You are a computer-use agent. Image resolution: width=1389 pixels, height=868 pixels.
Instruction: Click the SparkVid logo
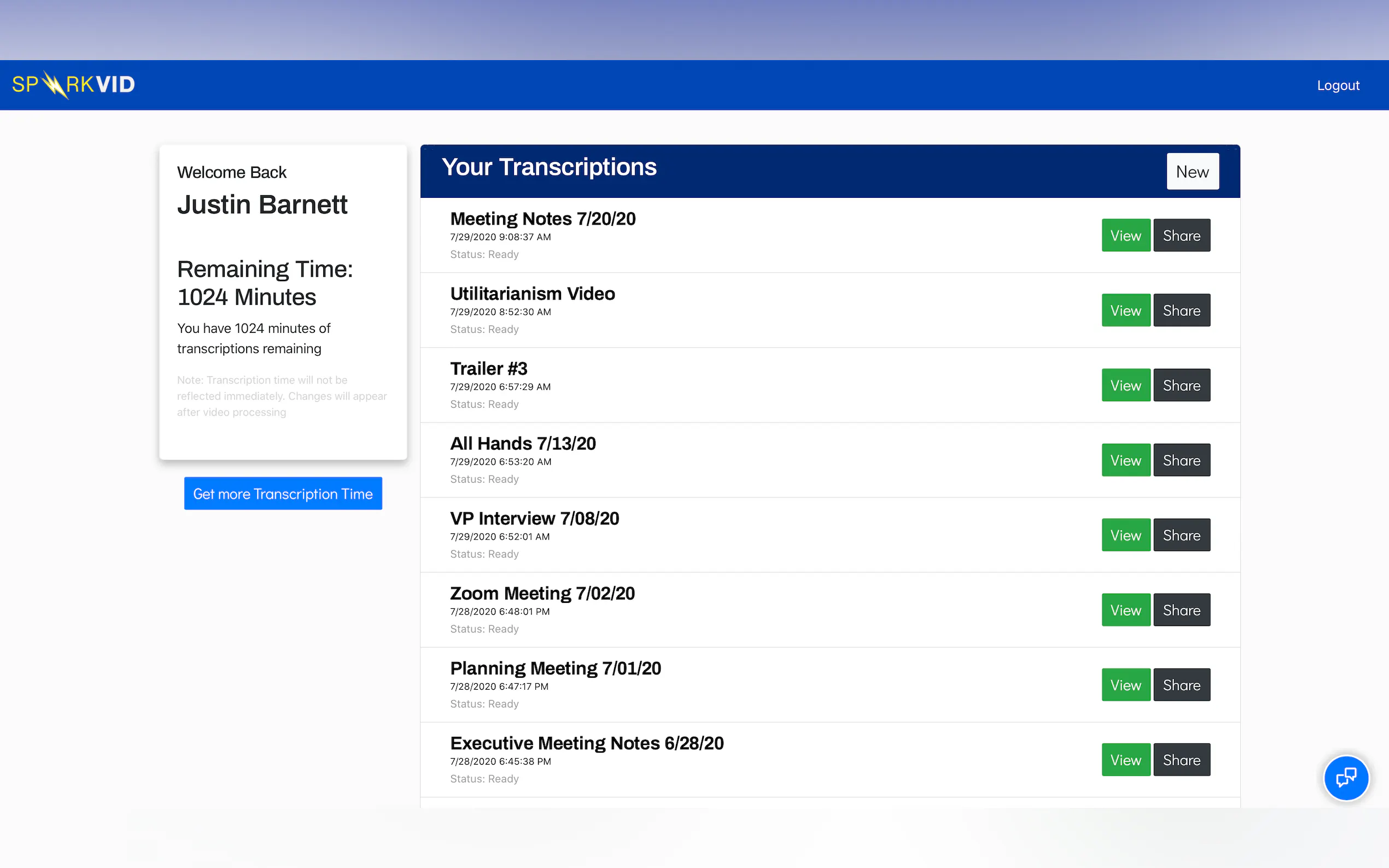coord(73,85)
